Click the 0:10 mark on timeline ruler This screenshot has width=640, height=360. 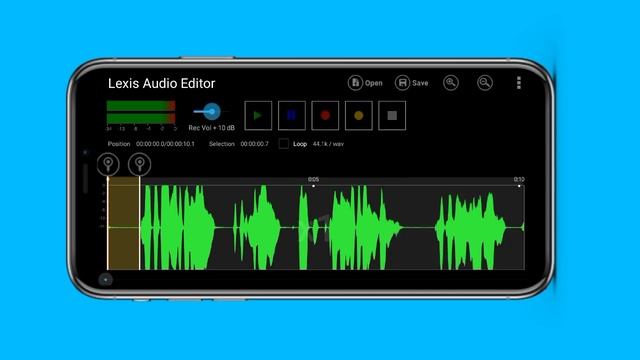click(x=519, y=180)
